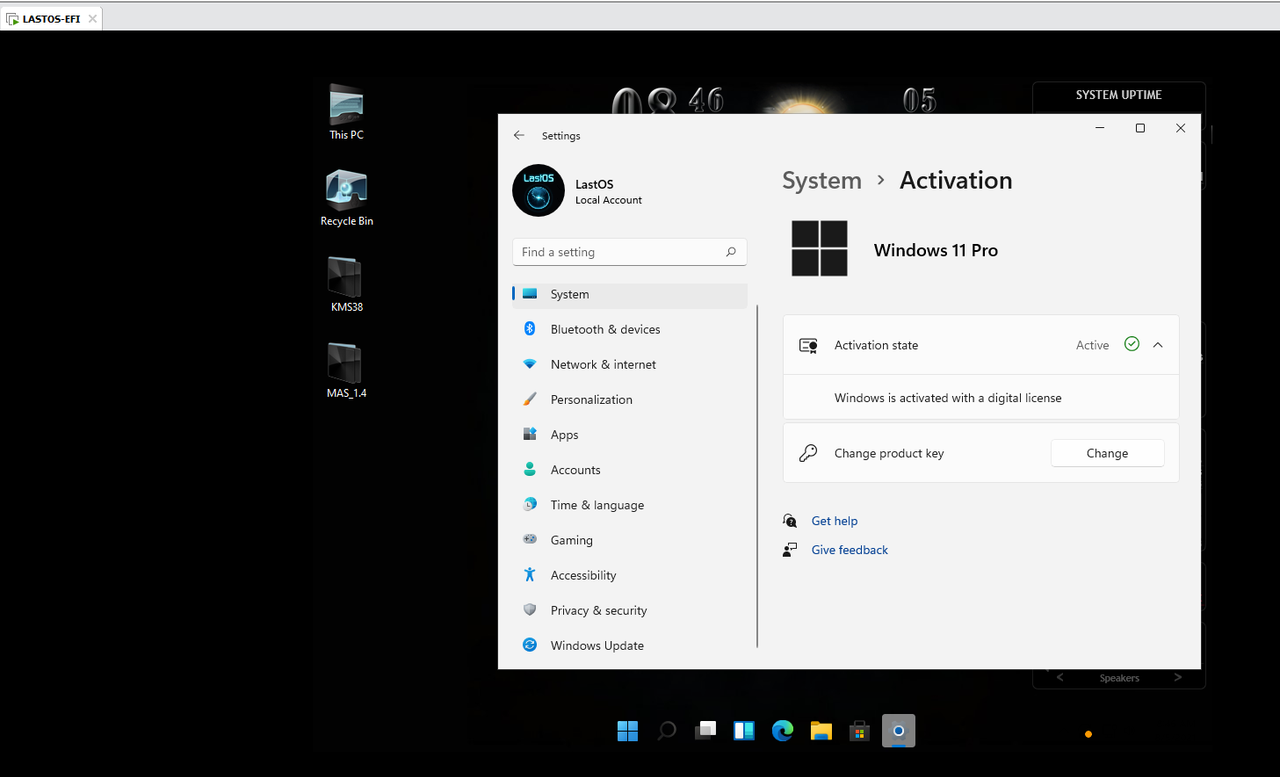Go back with the Settings back arrow
The width and height of the screenshot is (1280, 777).
pyautogui.click(x=518, y=135)
